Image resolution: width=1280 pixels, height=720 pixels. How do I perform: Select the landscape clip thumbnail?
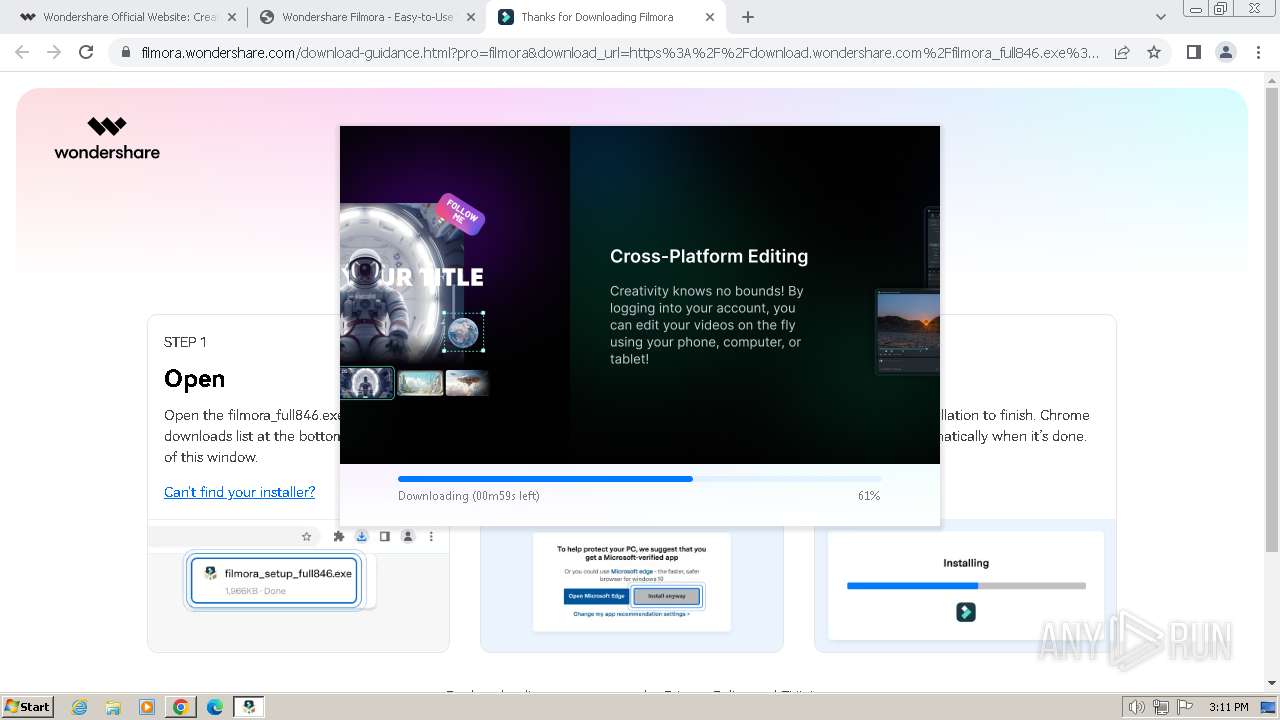tap(420, 383)
